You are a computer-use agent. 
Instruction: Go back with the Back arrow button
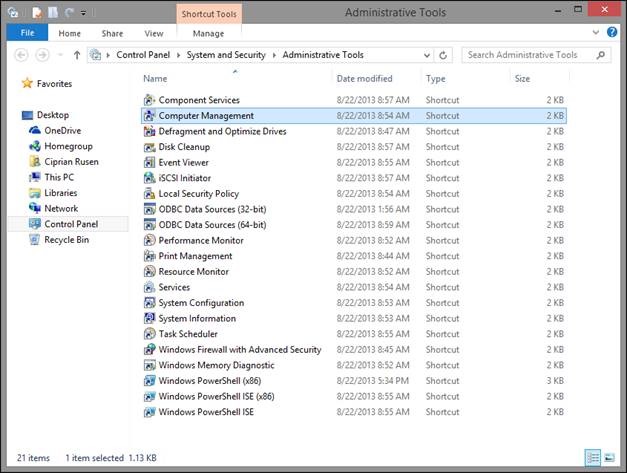click(21, 55)
